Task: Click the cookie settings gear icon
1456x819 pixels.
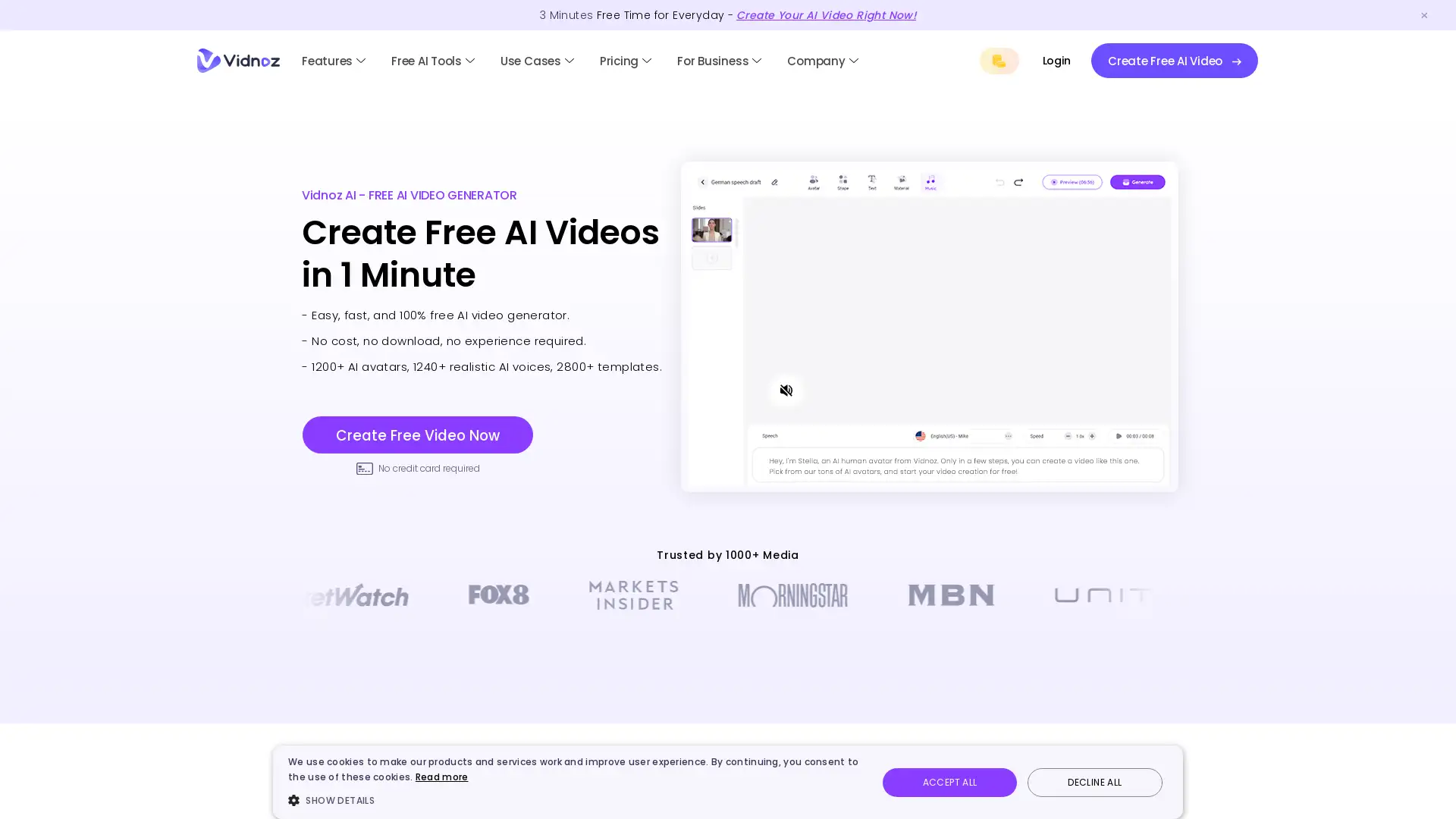Action: 294,801
